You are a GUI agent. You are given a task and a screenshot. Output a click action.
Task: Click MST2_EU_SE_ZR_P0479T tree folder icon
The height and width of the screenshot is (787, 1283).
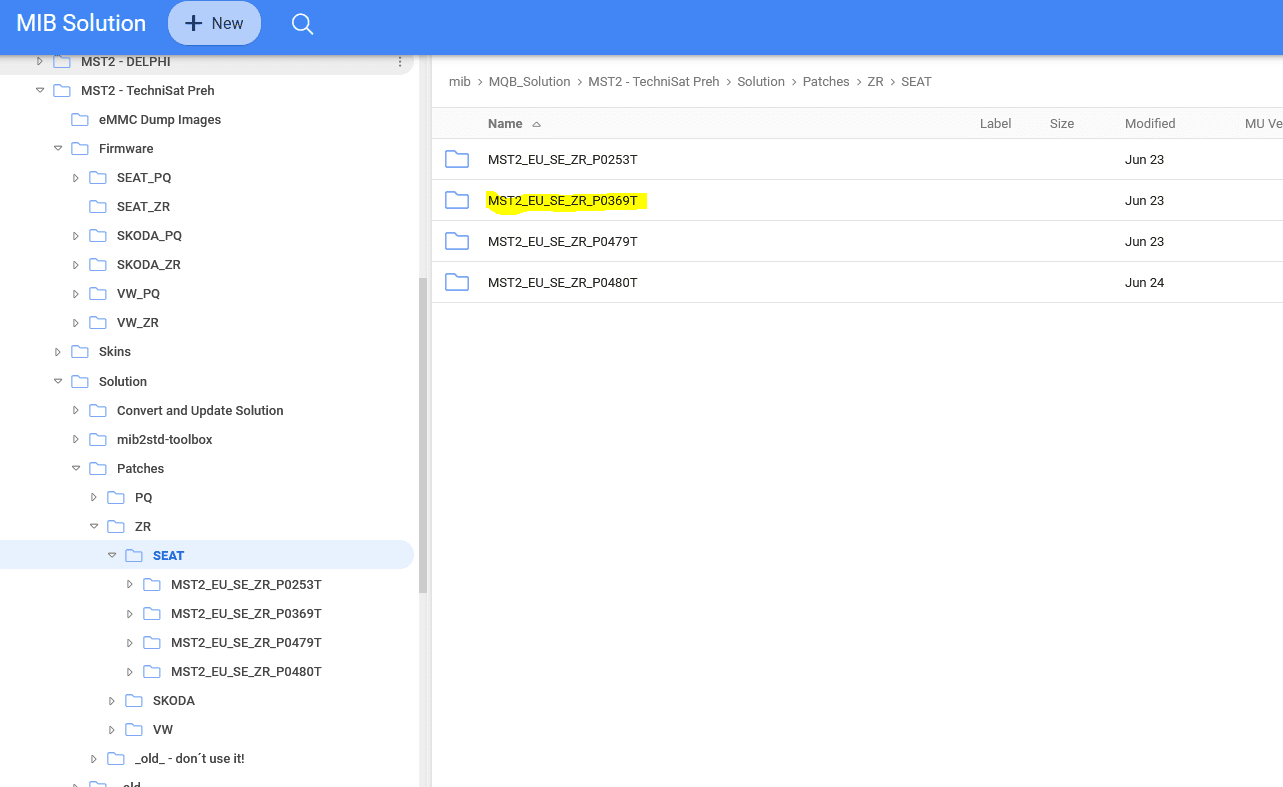click(152, 643)
